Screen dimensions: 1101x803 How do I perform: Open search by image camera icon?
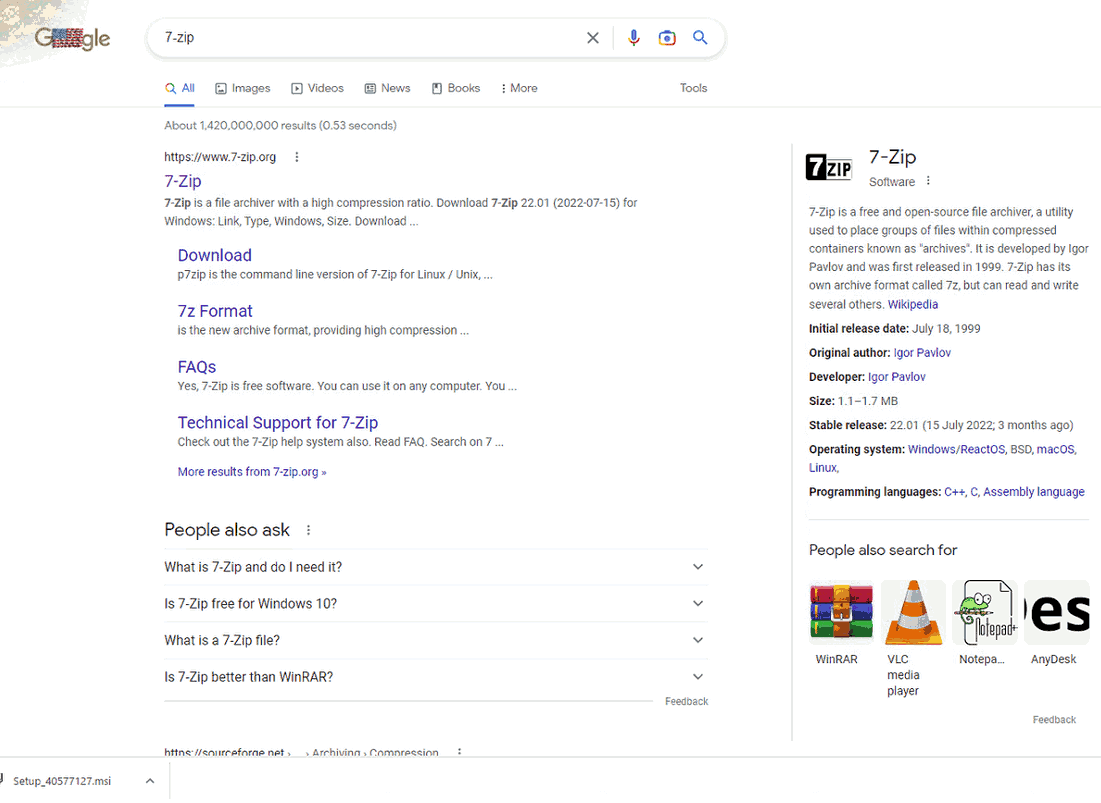[667, 38]
